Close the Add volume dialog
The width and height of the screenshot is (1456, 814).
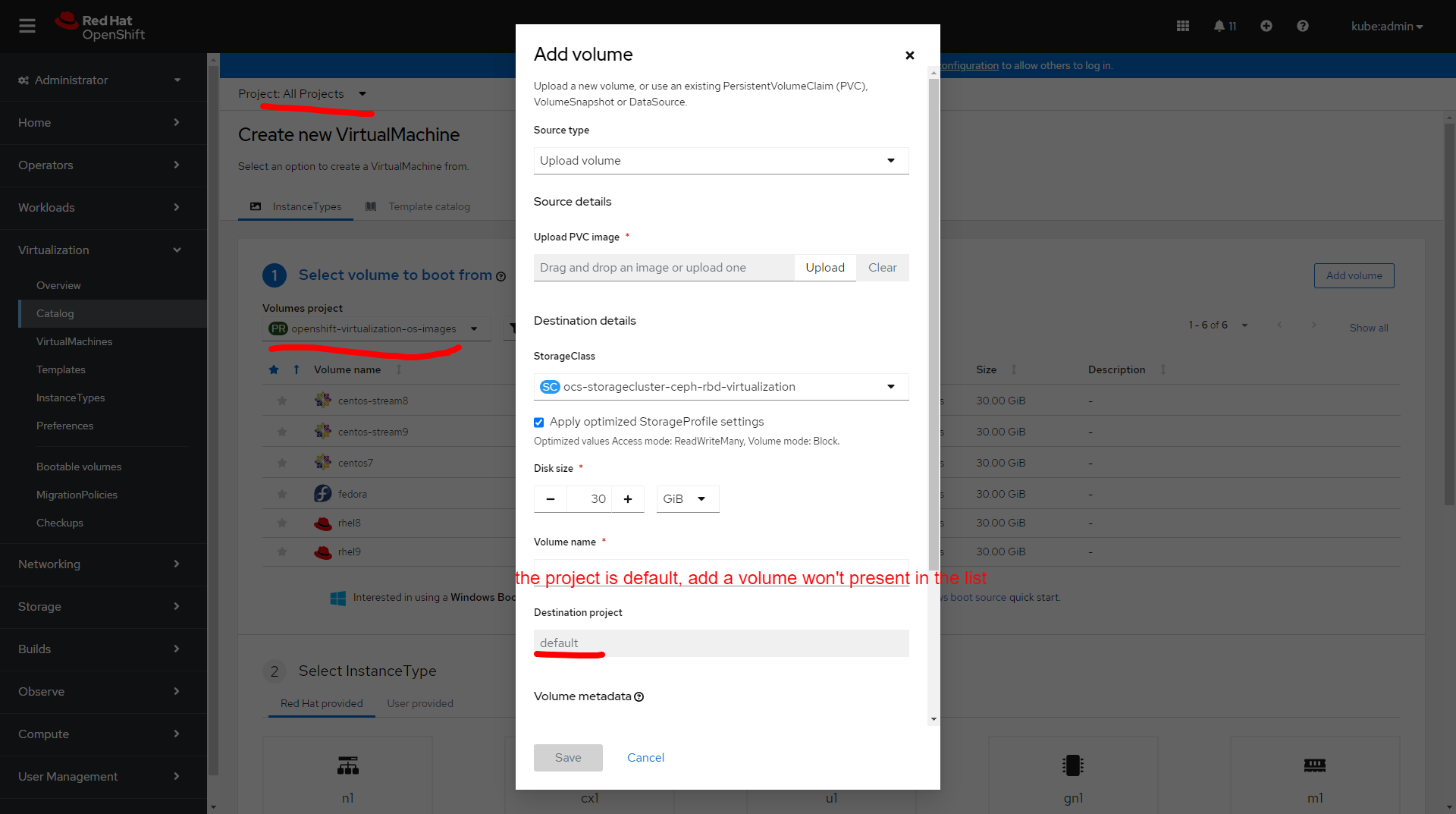click(x=910, y=55)
